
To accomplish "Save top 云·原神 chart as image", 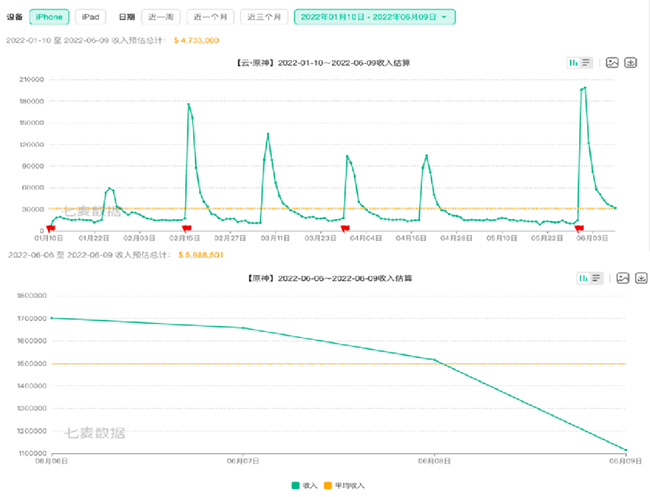I will 612,63.
